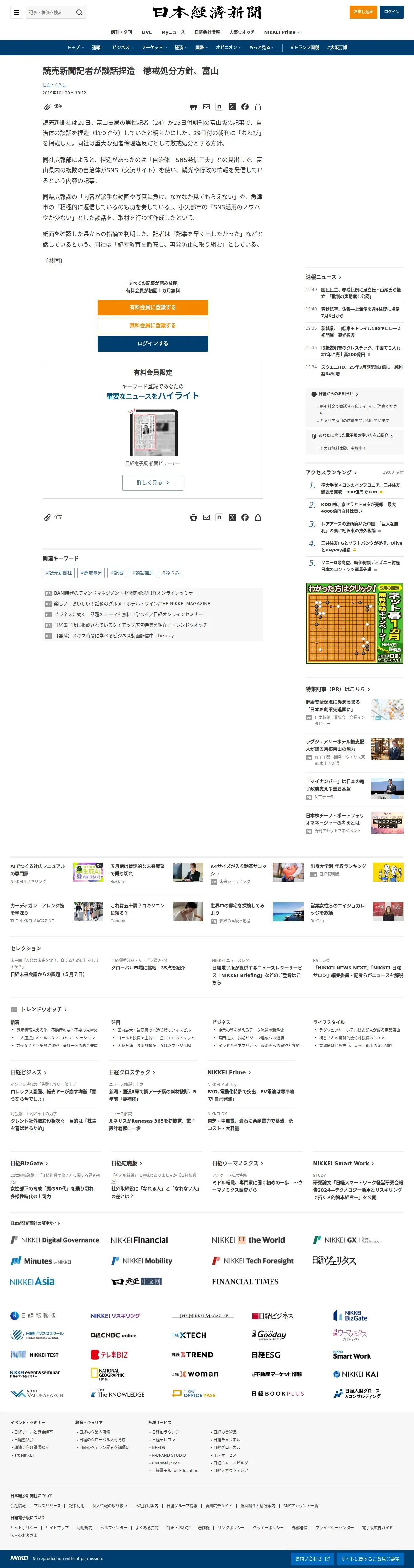
Task: Open the Myニュース menu item
Action: 173,32
